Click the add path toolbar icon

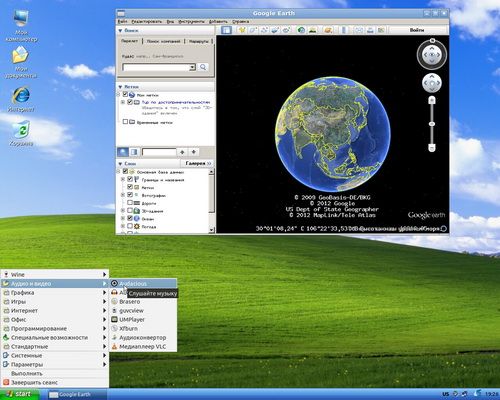(x=264, y=30)
